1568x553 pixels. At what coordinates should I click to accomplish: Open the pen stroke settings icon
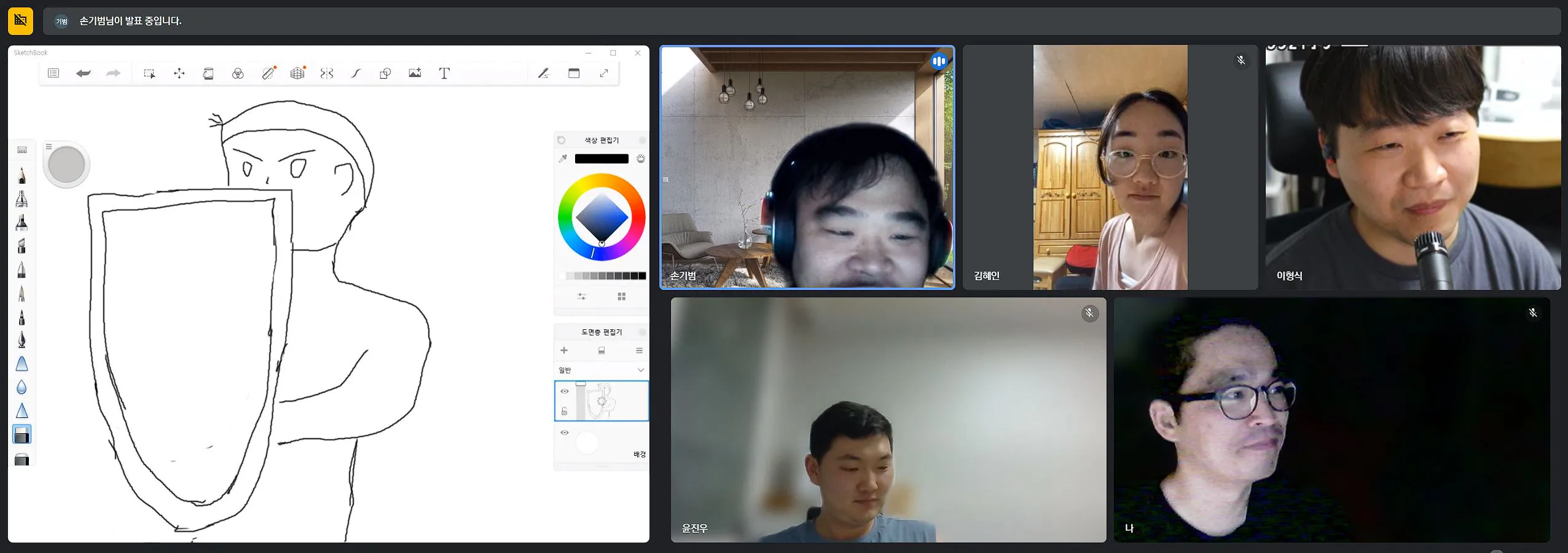click(x=543, y=73)
